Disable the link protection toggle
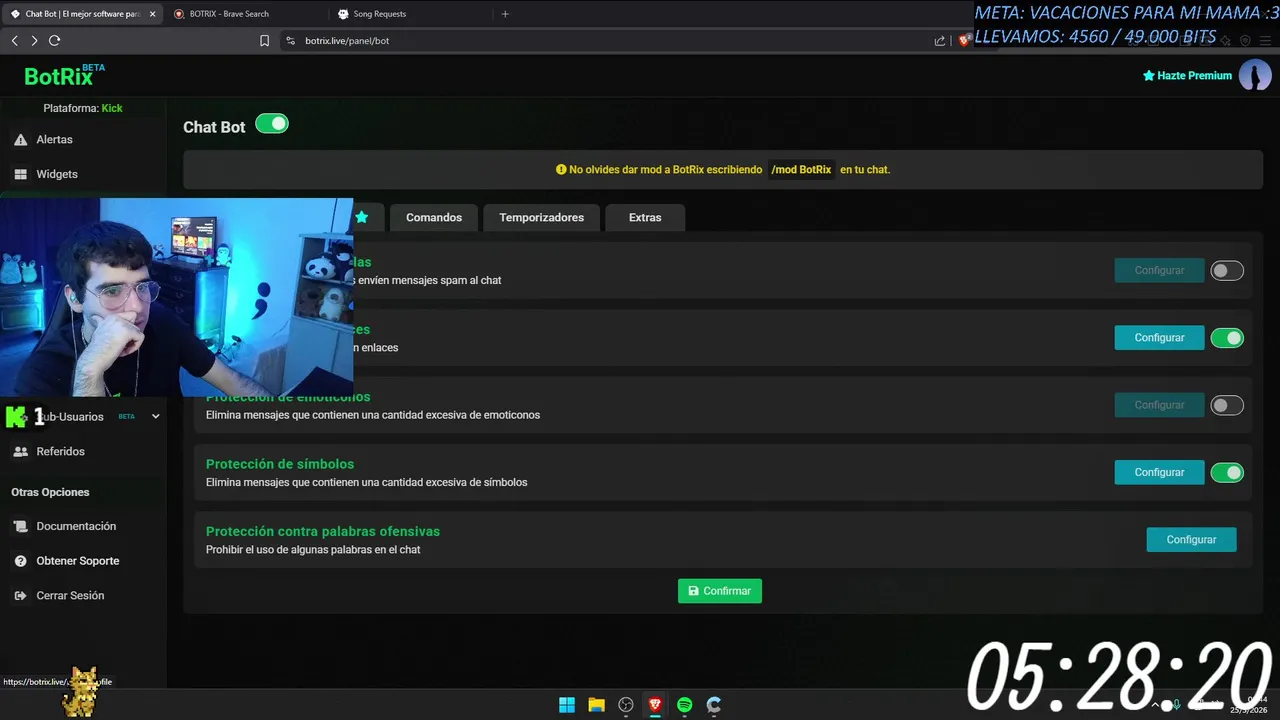Viewport: 1280px width, 720px height. pos(1227,338)
